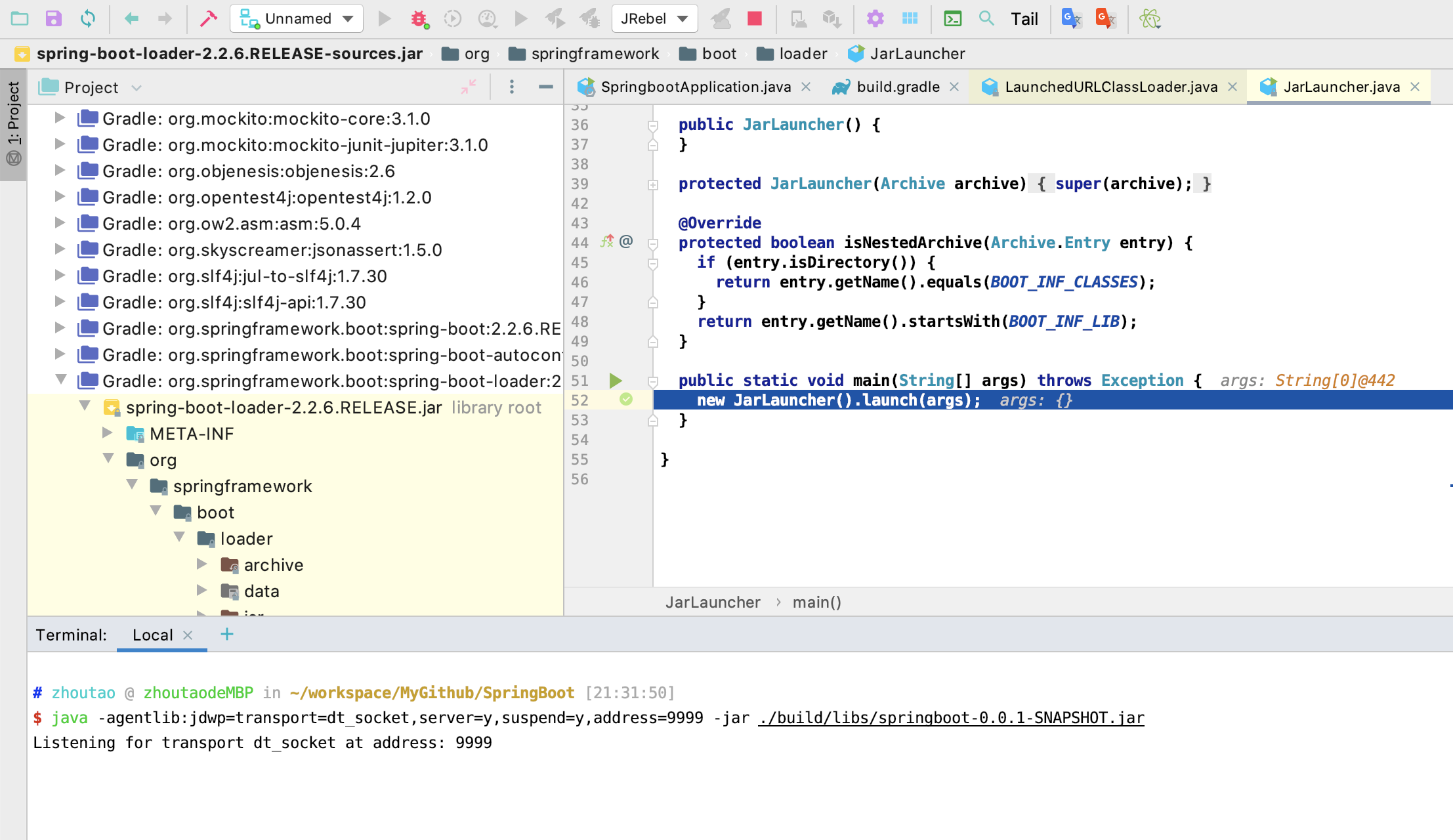The width and height of the screenshot is (1453, 840).
Task: Click the red Google Translate icon
Action: click(x=1105, y=18)
